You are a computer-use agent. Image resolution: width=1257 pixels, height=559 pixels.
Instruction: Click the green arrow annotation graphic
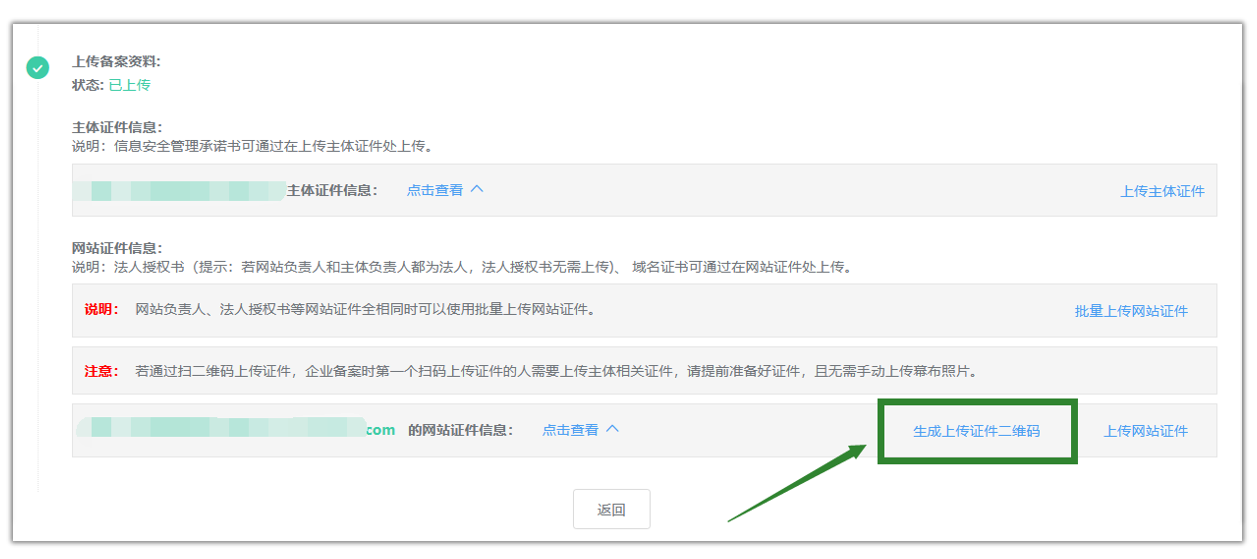(x=797, y=484)
